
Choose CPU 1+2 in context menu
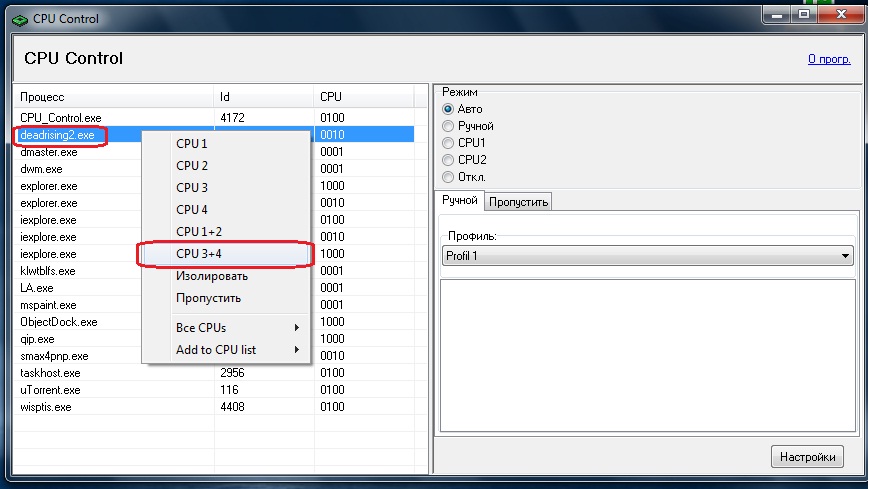pyautogui.click(x=226, y=231)
